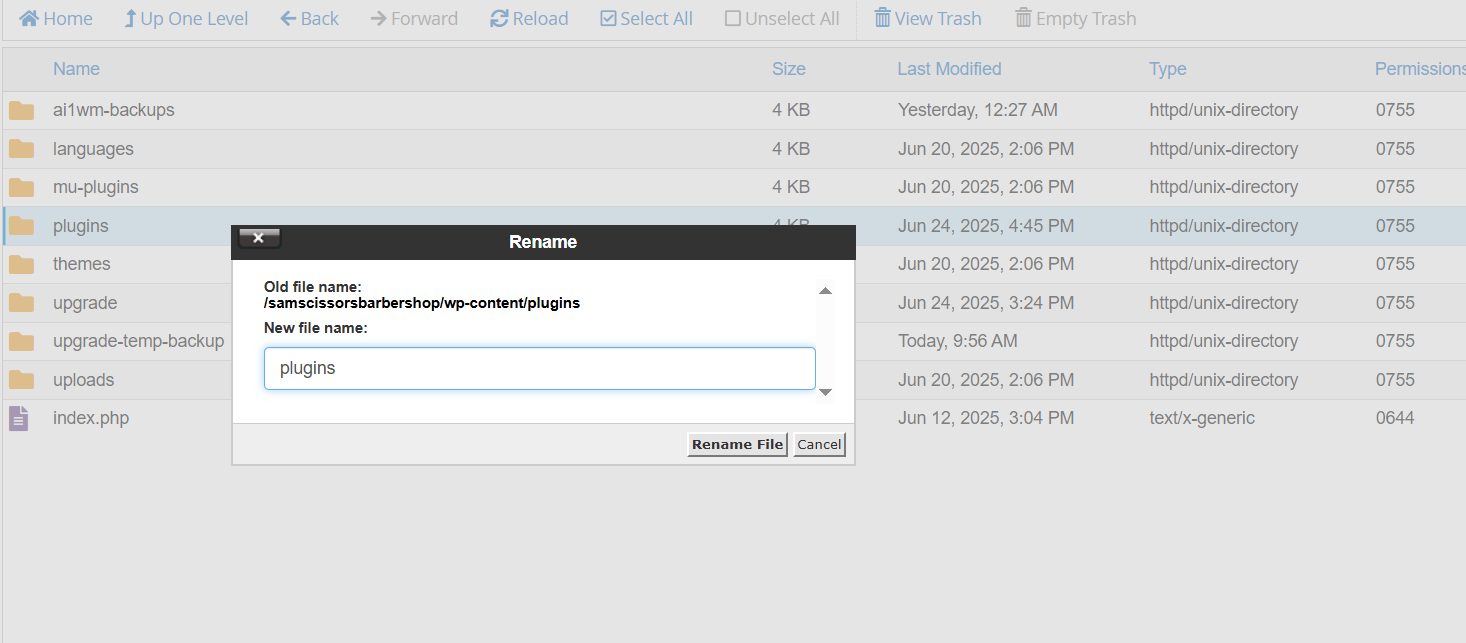Select the plugins folder icon
The height and width of the screenshot is (643, 1466).
click(x=21, y=226)
